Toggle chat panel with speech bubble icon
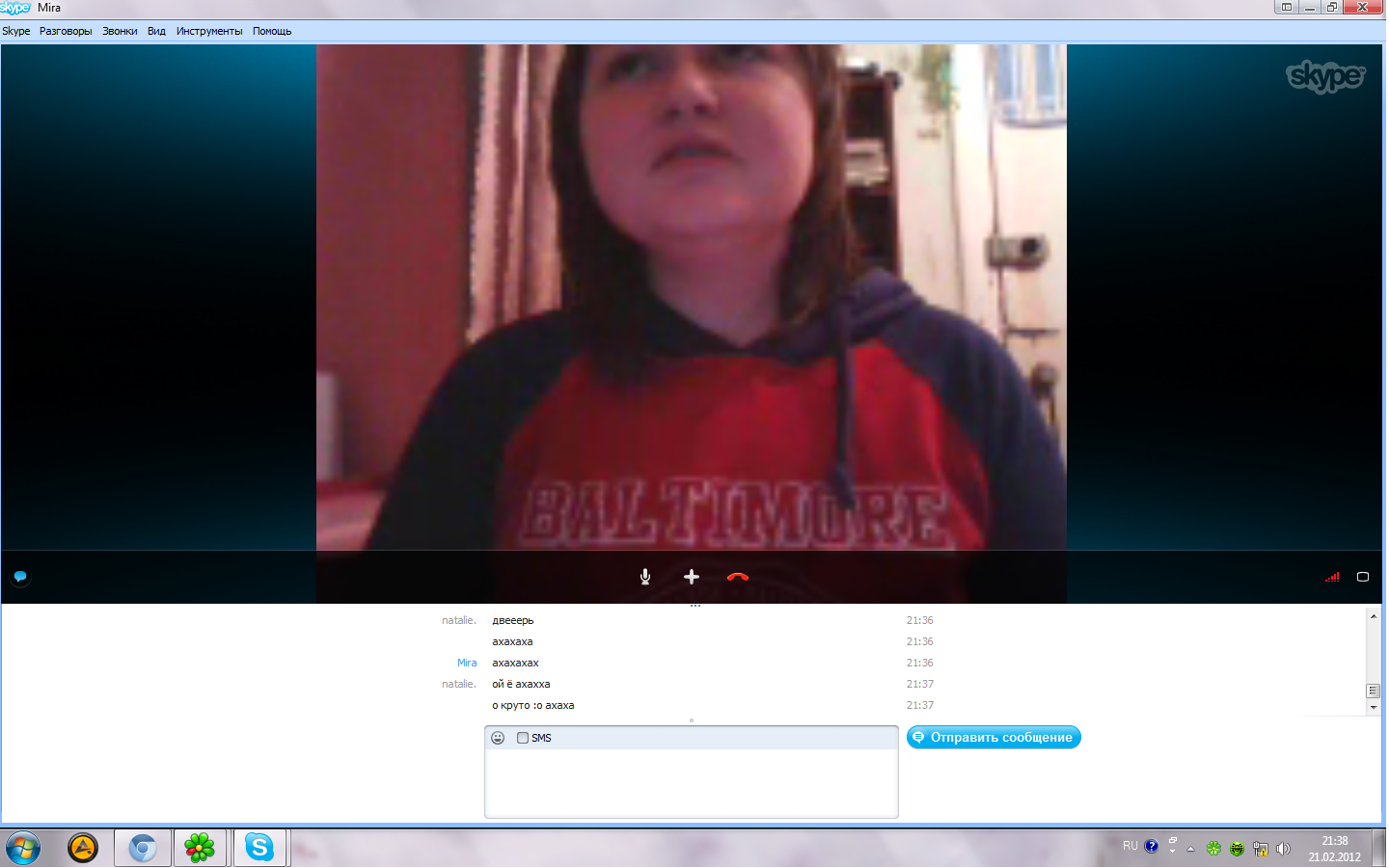 tap(20, 577)
